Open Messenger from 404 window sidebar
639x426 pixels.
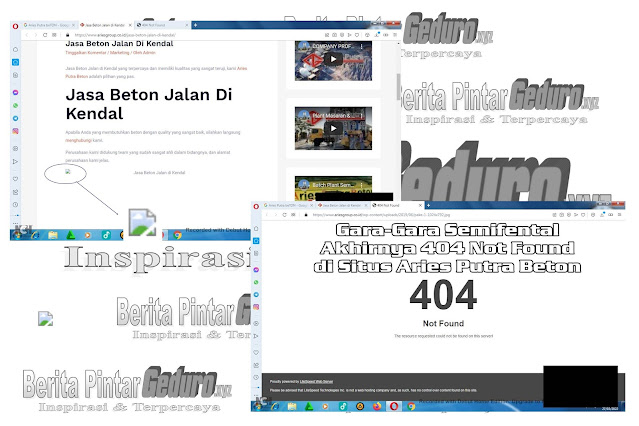point(256,270)
